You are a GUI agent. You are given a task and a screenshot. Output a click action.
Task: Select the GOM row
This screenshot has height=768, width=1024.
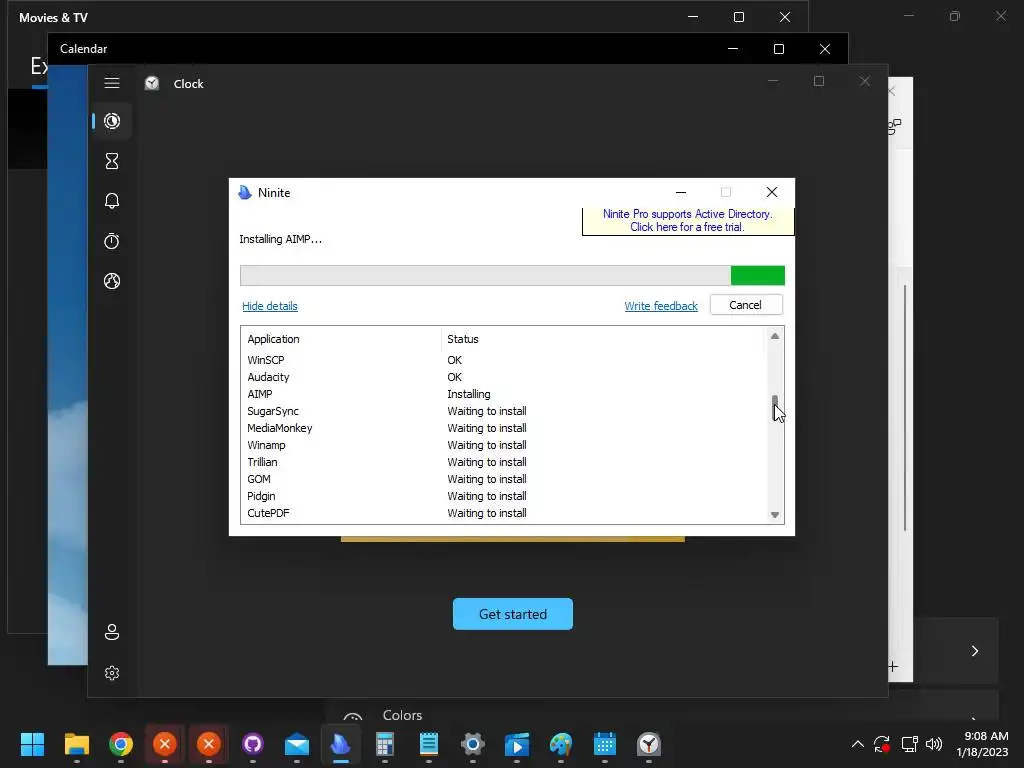[x=504, y=479]
